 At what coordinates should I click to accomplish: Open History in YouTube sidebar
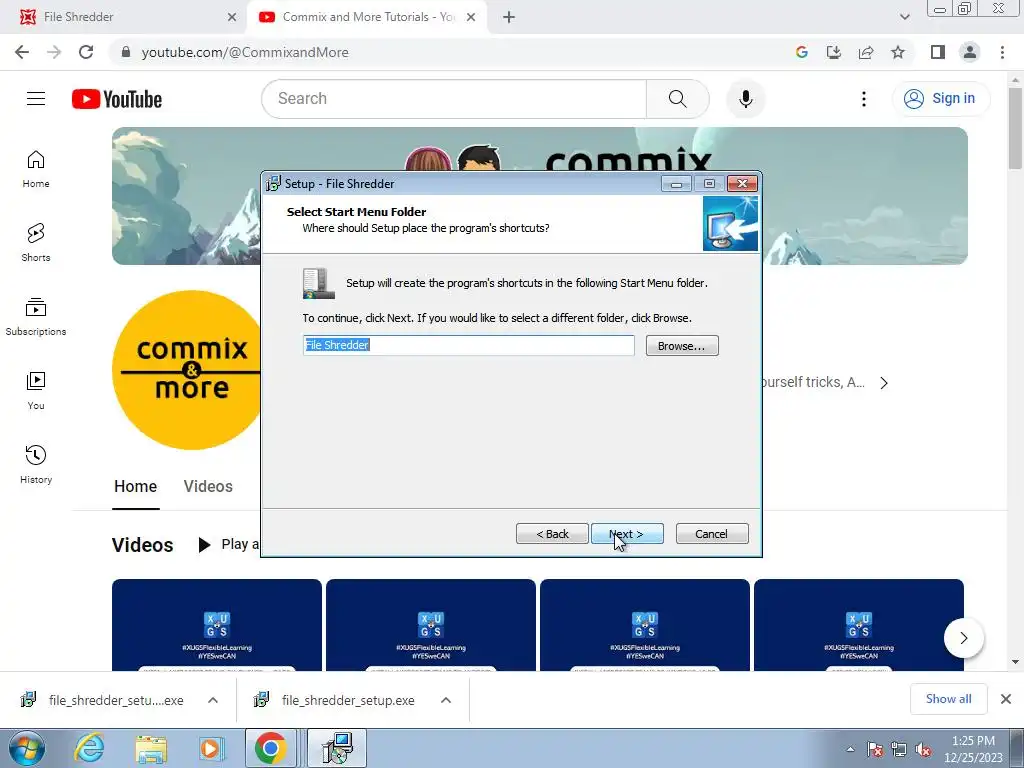coord(36,464)
